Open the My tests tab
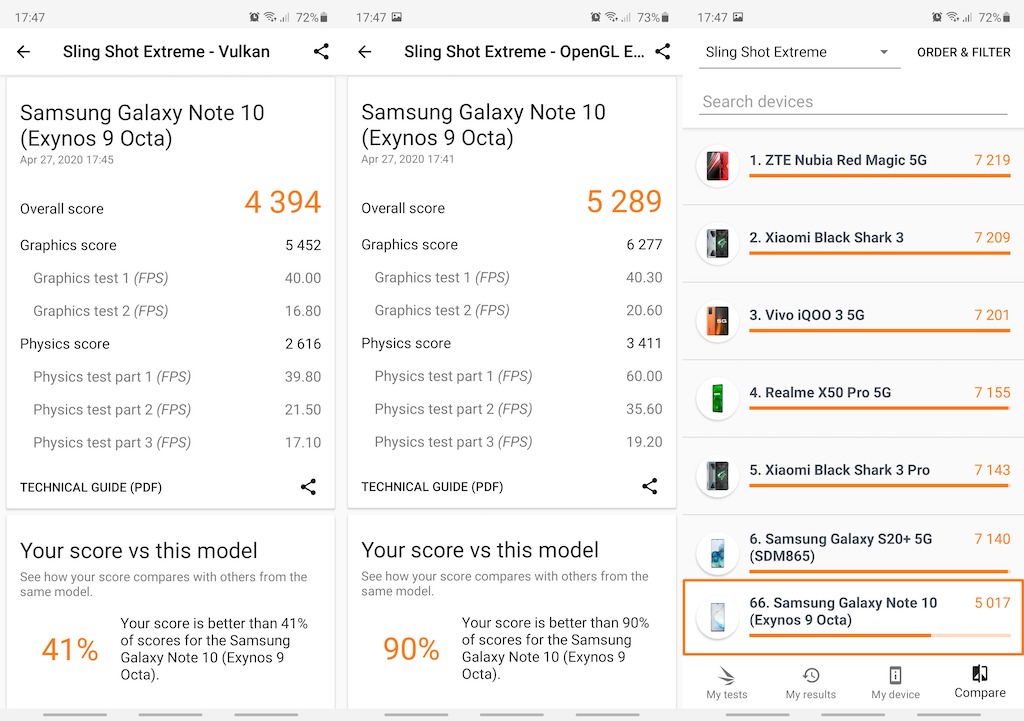 pyautogui.click(x=727, y=682)
